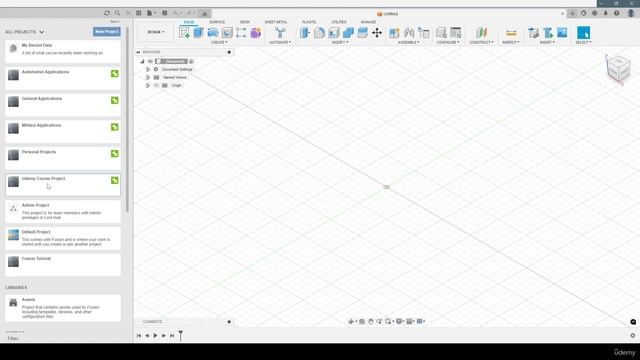The image size is (640, 360).
Task: Click the Offset Plane icon in Construct
Action: point(481,33)
